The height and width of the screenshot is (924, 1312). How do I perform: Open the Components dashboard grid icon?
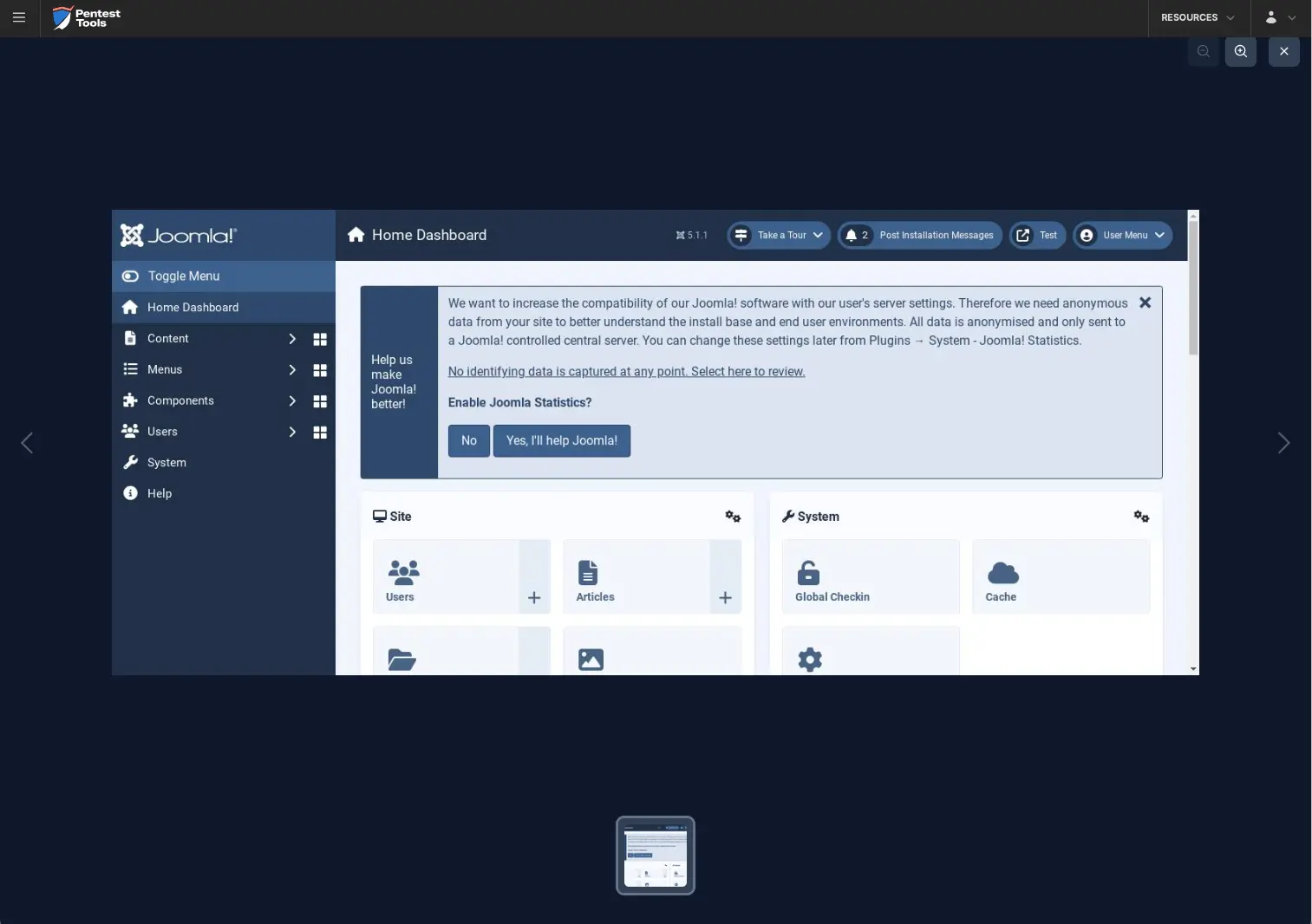click(x=320, y=401)
